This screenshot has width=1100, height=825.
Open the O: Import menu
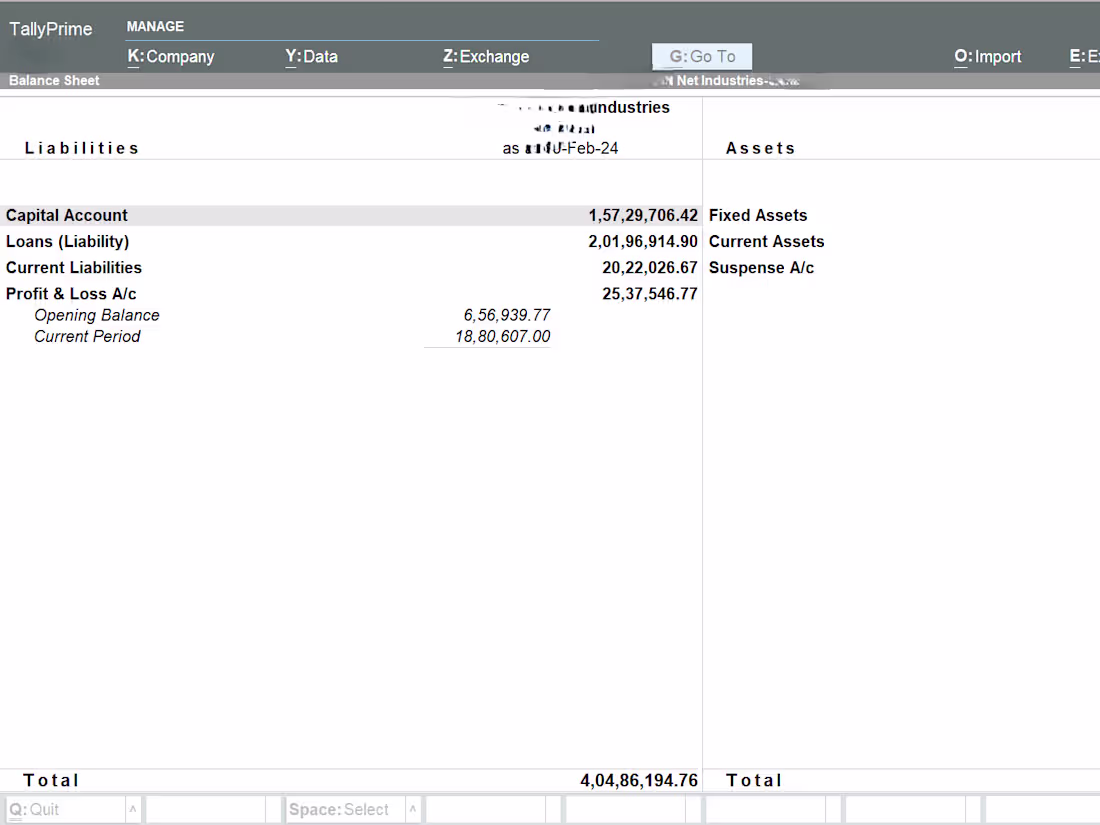point(987,57)
